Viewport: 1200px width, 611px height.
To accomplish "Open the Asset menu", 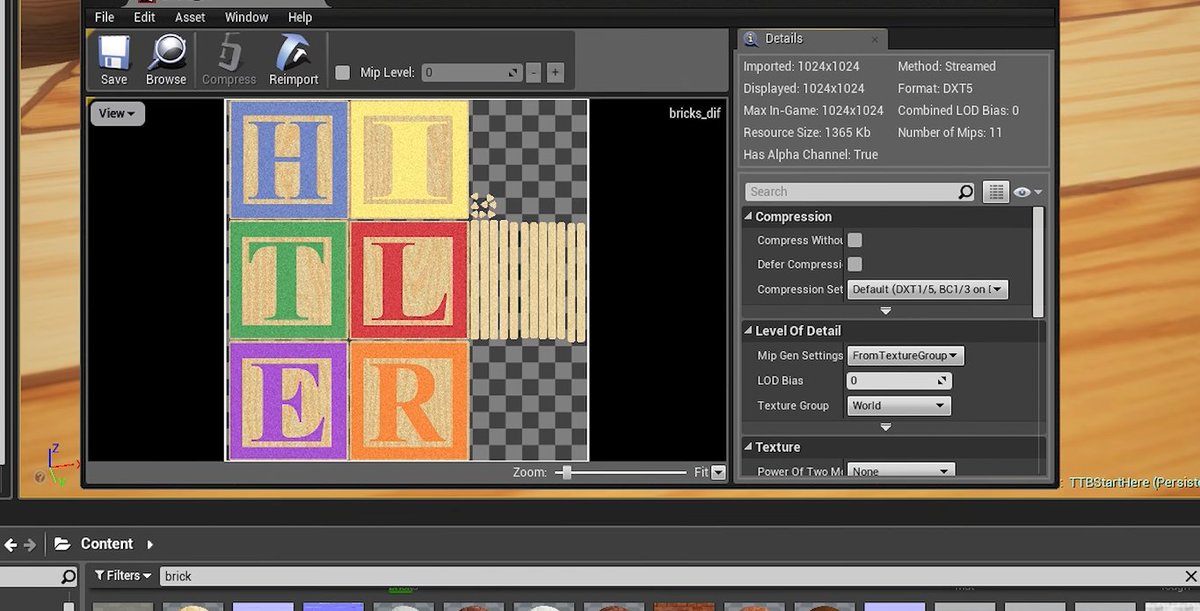I will [x=190, y=17].
